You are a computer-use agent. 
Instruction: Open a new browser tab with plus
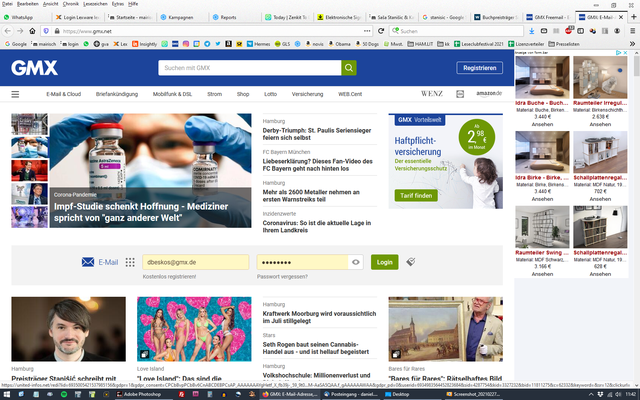click(x=633, y=17)
